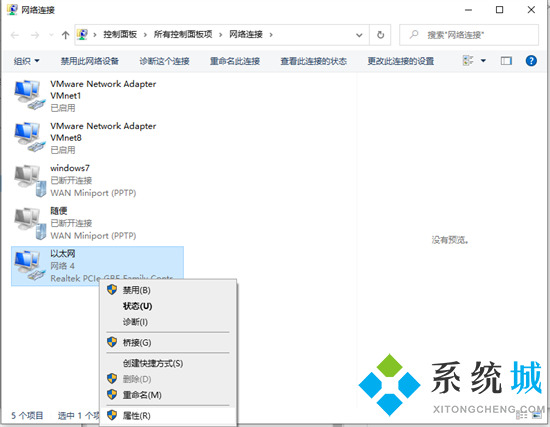Expand the 组织 dropdown menu
This screenshot has width=550, height=427.
tap(26, 61)
